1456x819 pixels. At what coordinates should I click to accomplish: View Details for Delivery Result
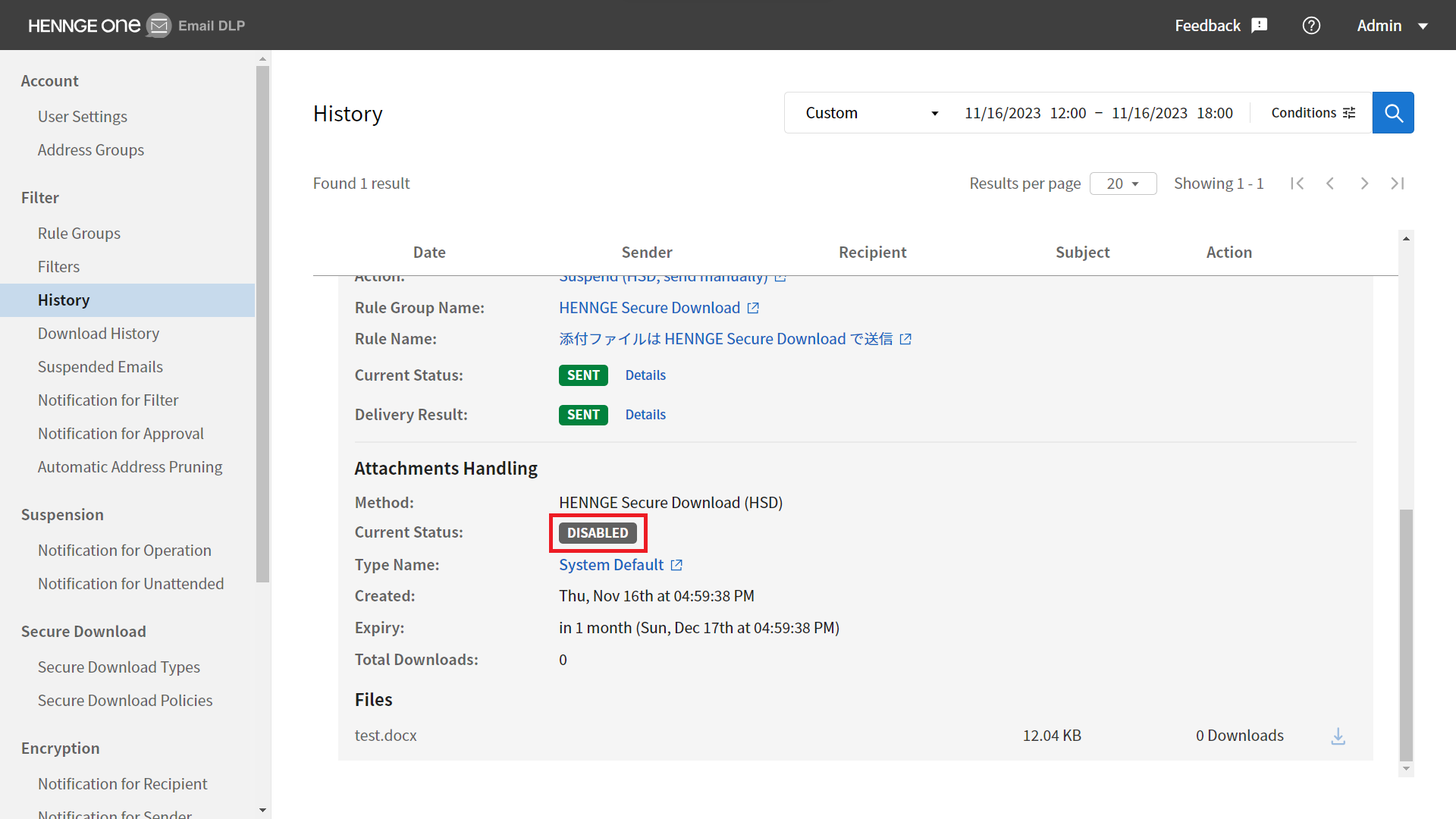(645, 415)
